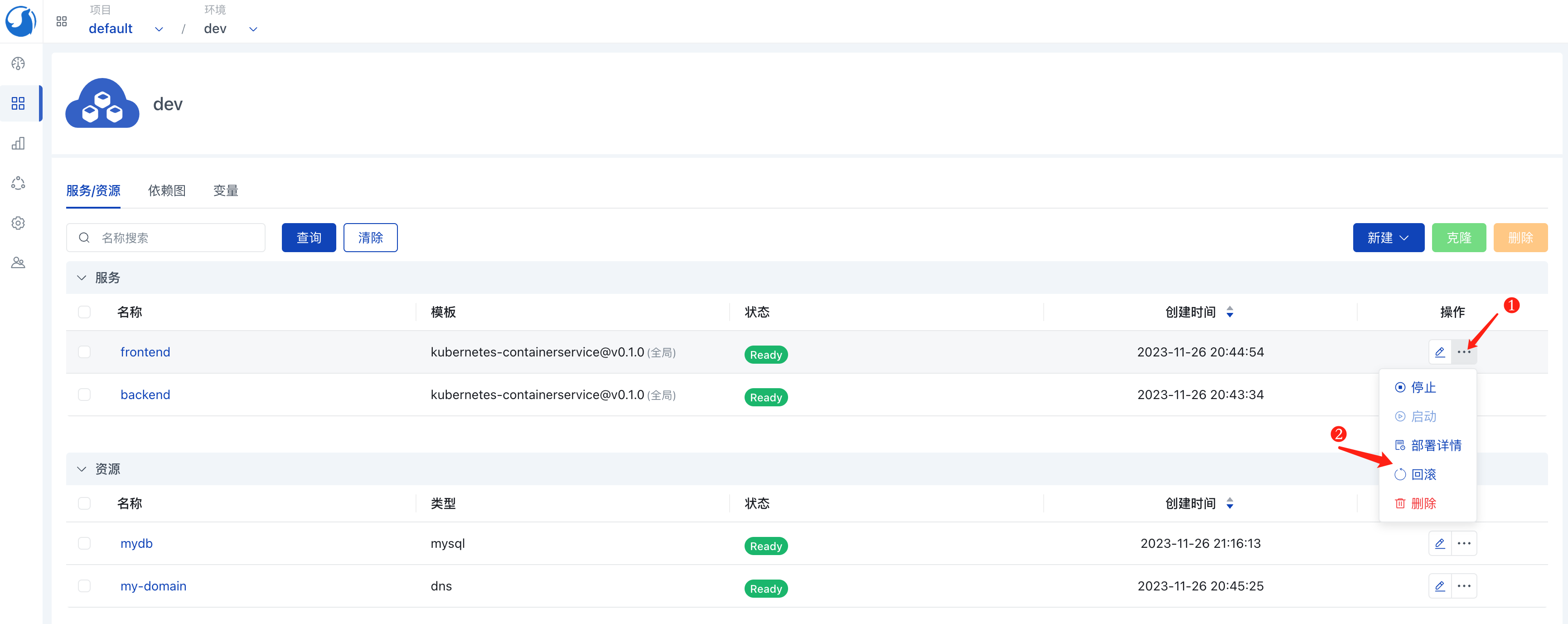Screen dimensions: 1568x624
Task: Open the mydb resource link
Action: (x=136, y=544)
